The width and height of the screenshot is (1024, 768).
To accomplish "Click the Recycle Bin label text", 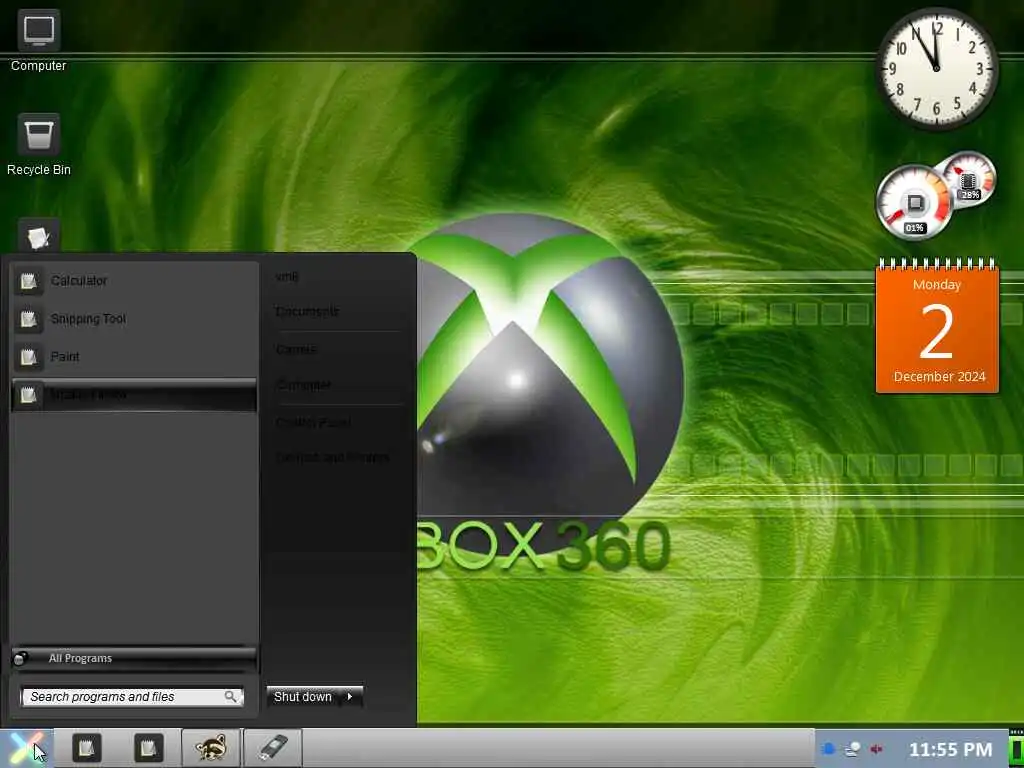I will click(39, 170).
